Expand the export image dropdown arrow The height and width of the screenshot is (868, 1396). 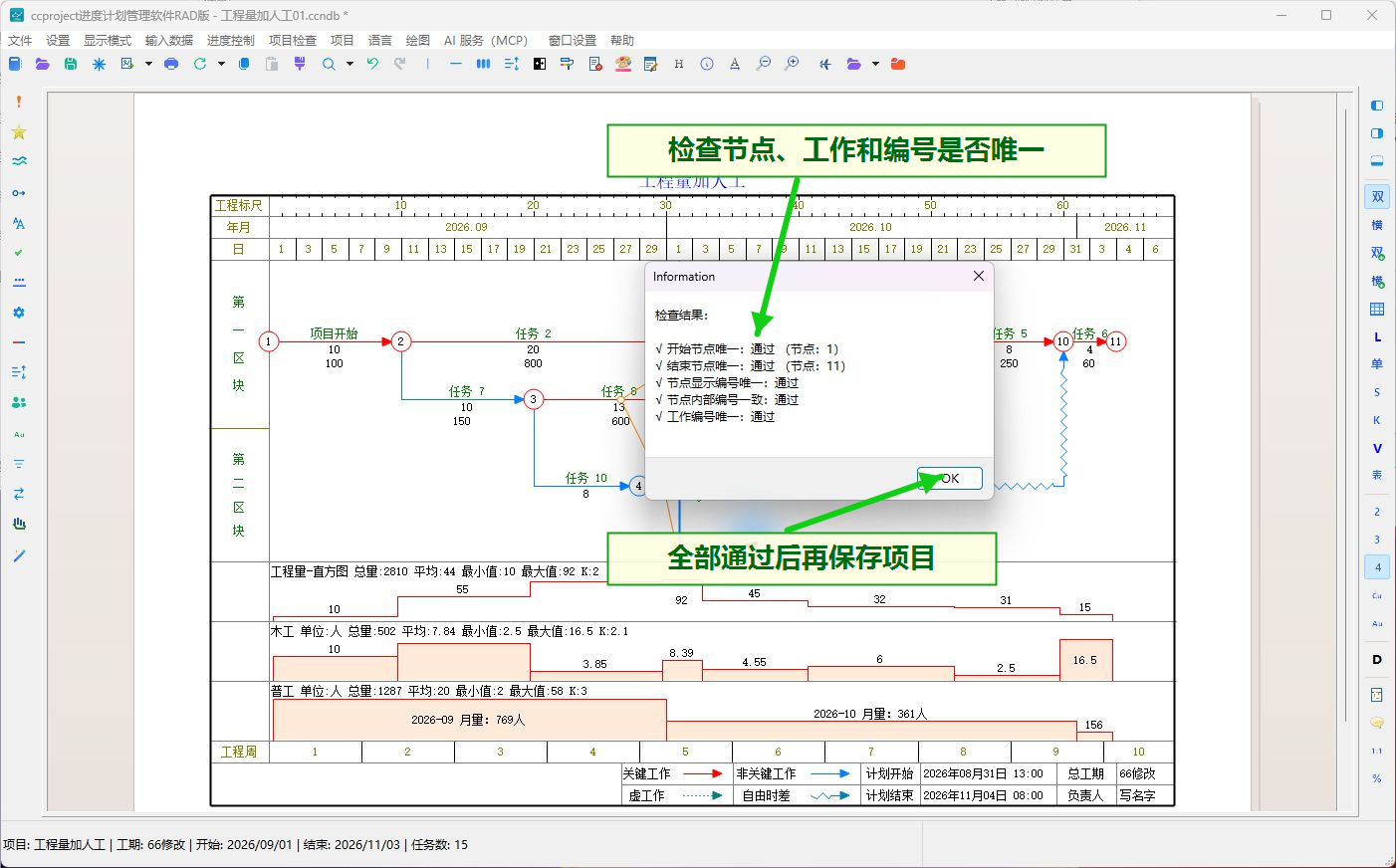point(148,64)
